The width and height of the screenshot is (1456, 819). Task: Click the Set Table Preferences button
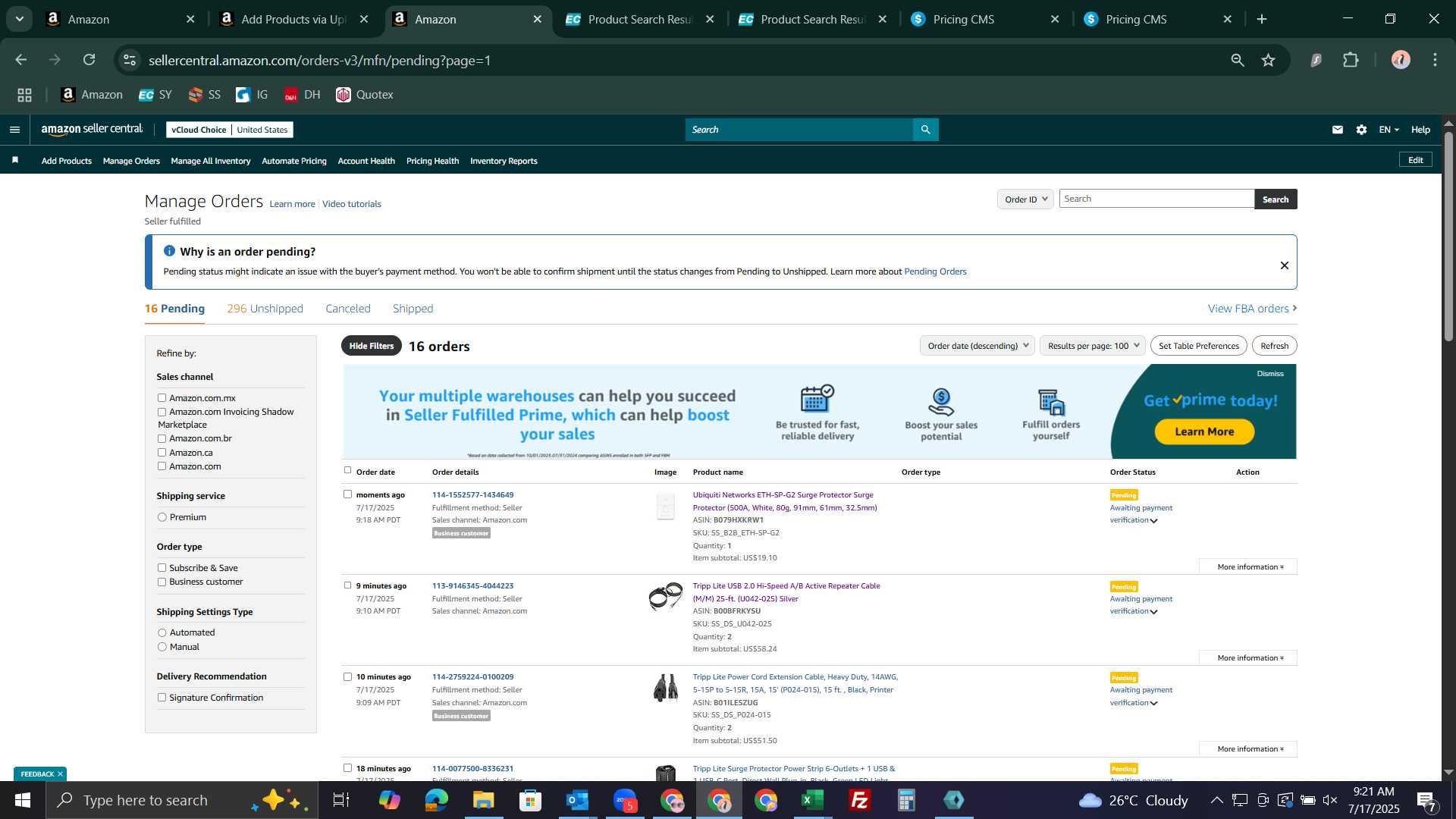[x=1198, y=346]
